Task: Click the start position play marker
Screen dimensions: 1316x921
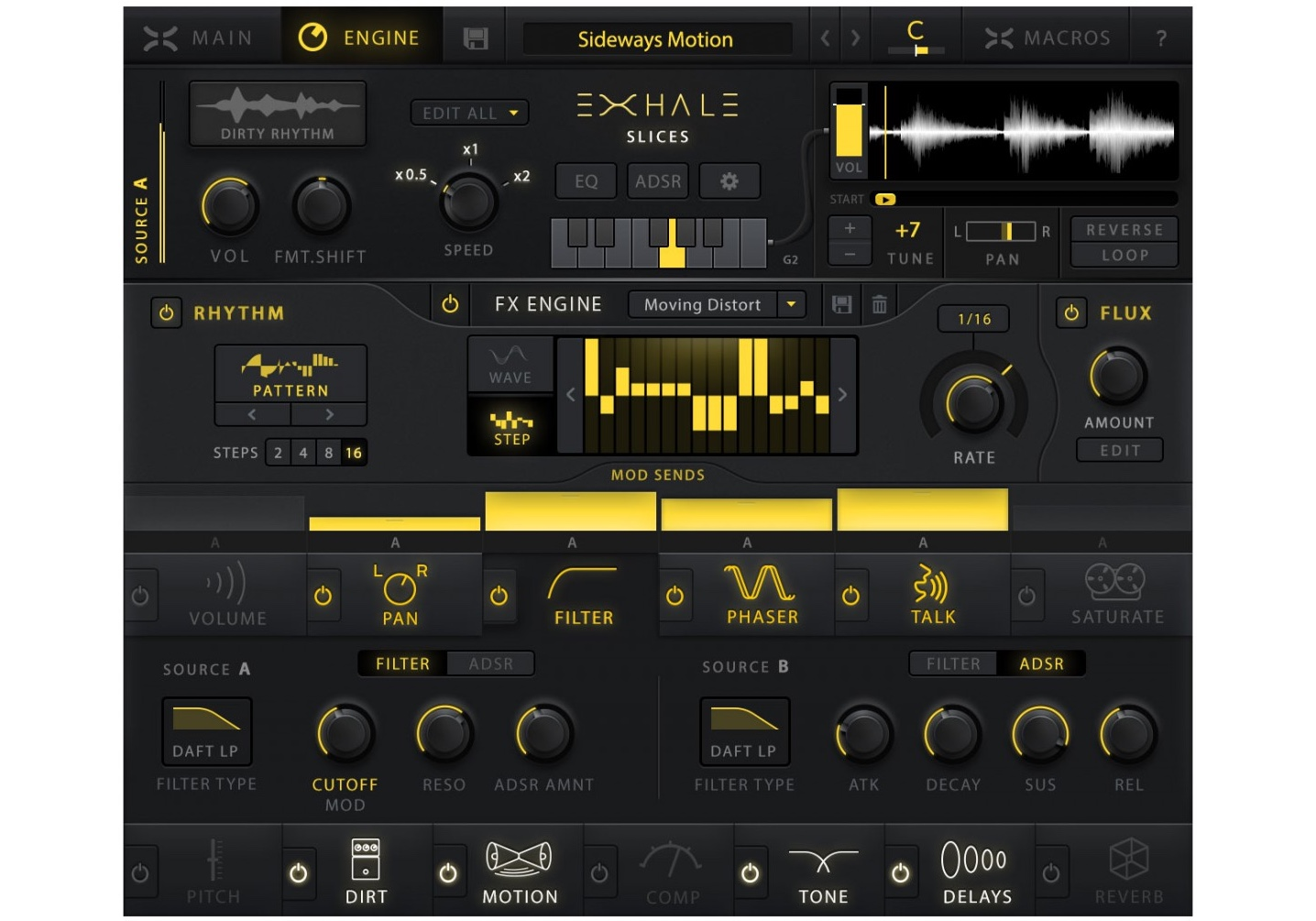Action: point(884,199)
